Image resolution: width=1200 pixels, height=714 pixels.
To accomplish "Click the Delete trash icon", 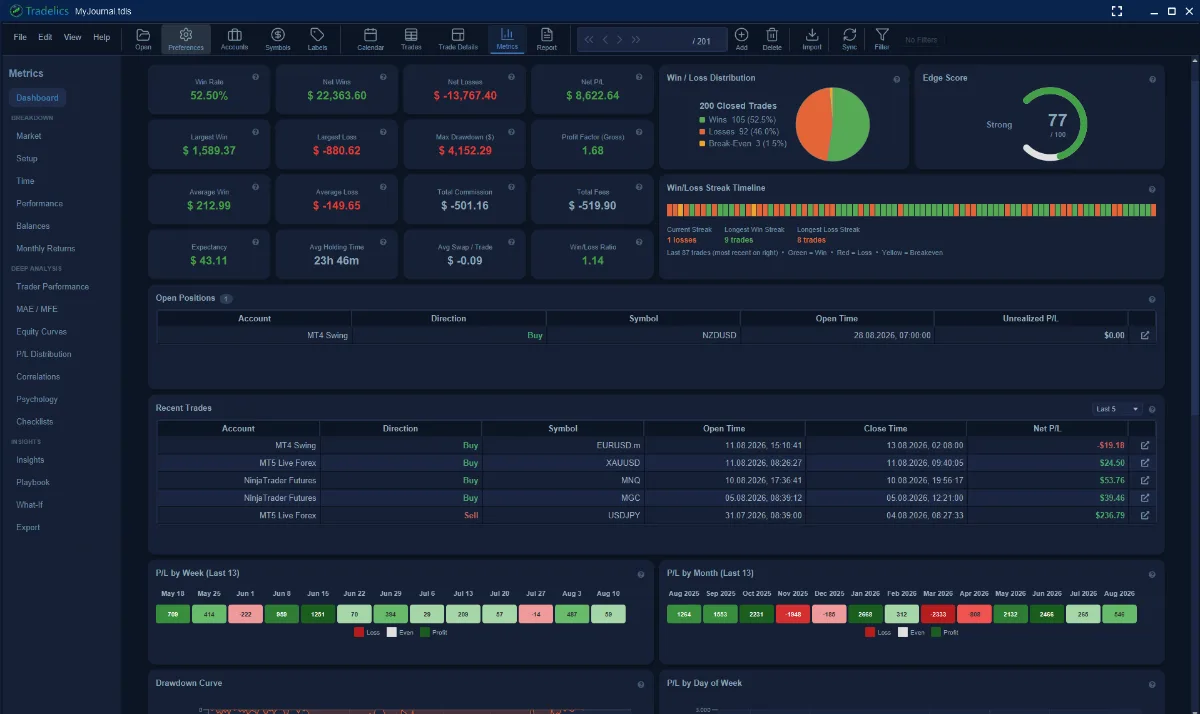I will coord(772,39).
